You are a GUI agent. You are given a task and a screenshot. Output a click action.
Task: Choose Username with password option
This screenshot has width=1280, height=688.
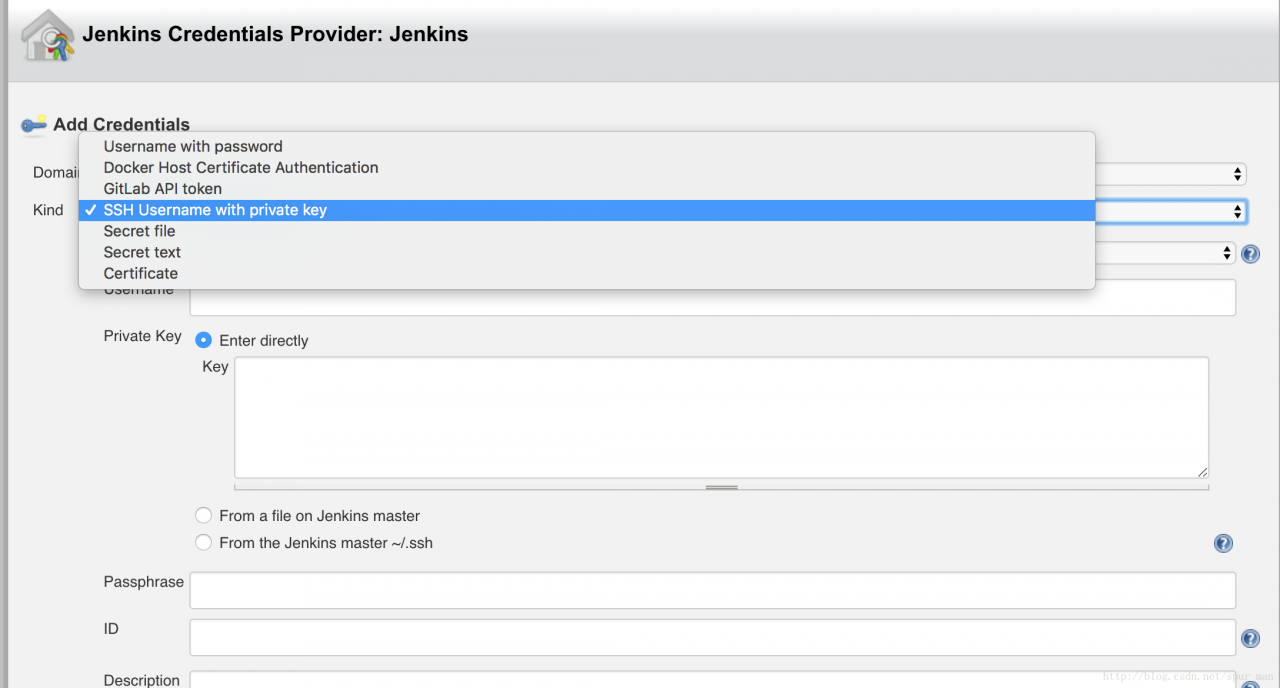click(x=587, y=146)
